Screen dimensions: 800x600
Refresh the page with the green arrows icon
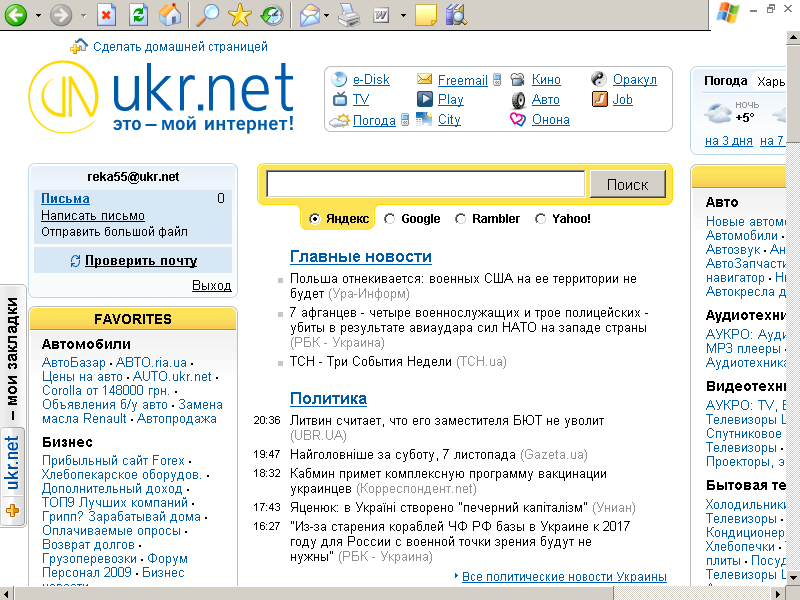pos(138,14)
